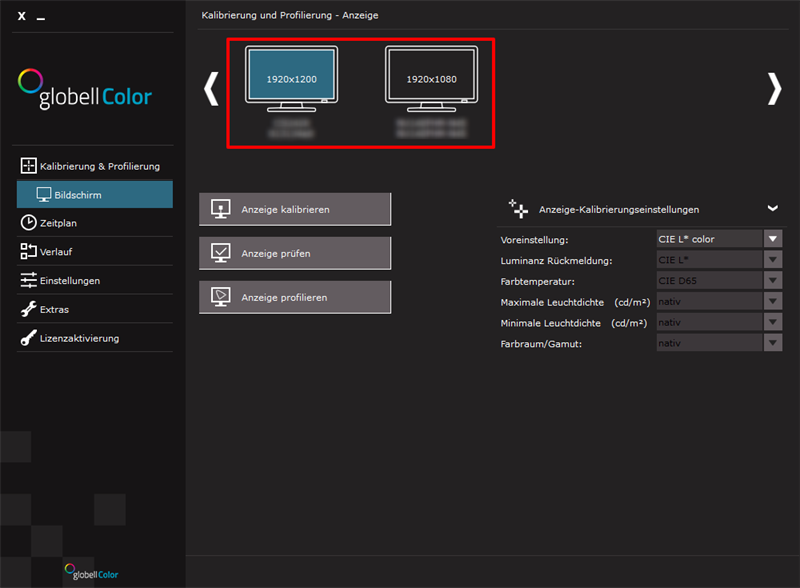Select the 1920x1200 monitor thumbnail
The image size is (800, 588).
(x=291, y=79)
